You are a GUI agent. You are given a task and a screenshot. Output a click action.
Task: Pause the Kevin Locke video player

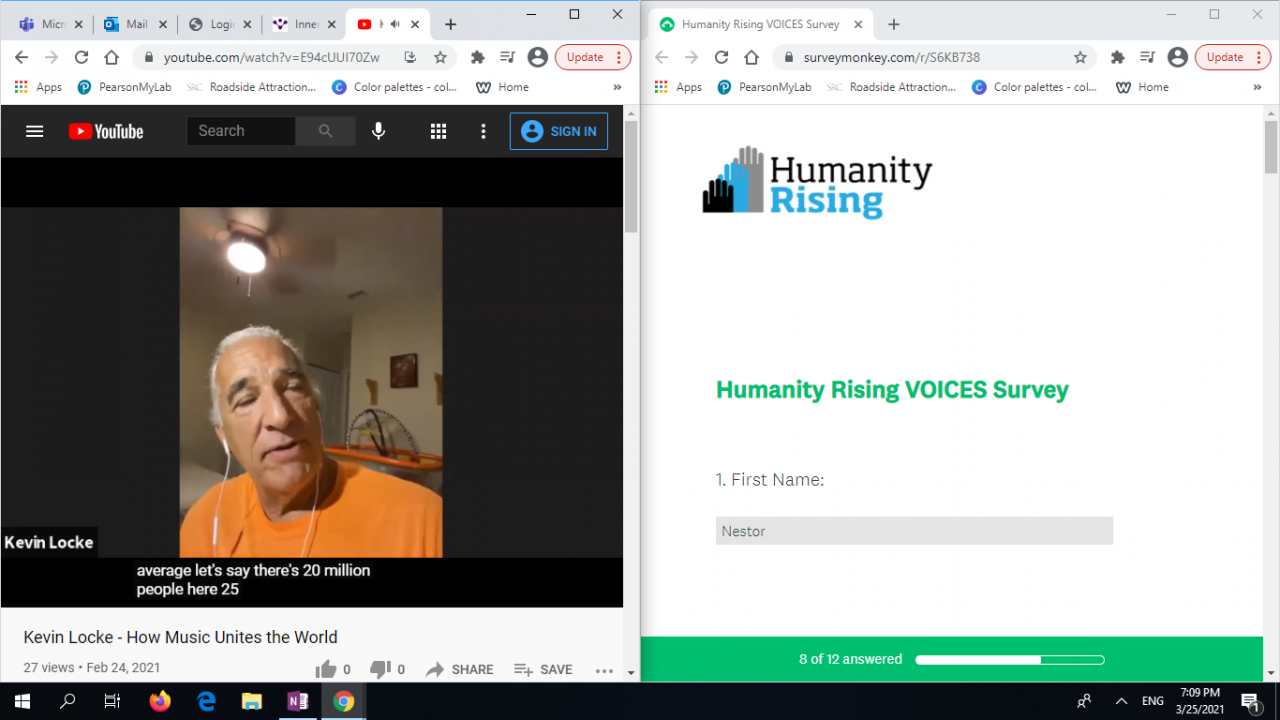[x=311, y=382]
